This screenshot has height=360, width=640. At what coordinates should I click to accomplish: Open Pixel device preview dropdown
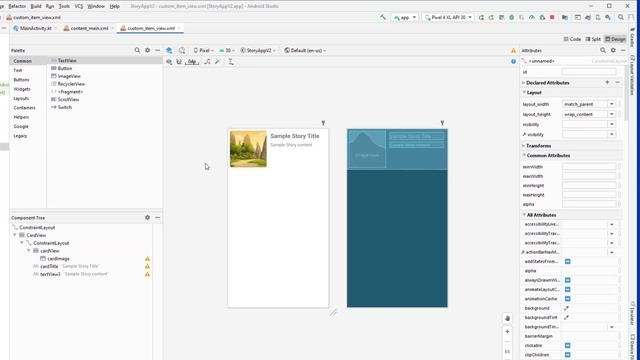tap(204, 51)
